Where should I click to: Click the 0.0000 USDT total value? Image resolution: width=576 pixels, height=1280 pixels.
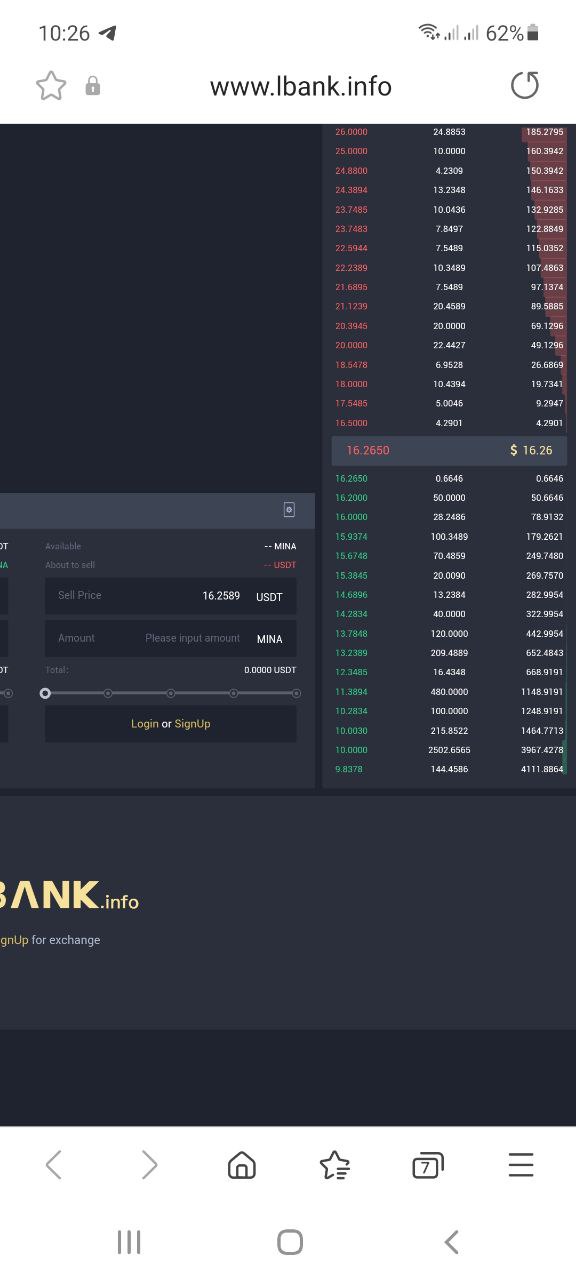270,670
